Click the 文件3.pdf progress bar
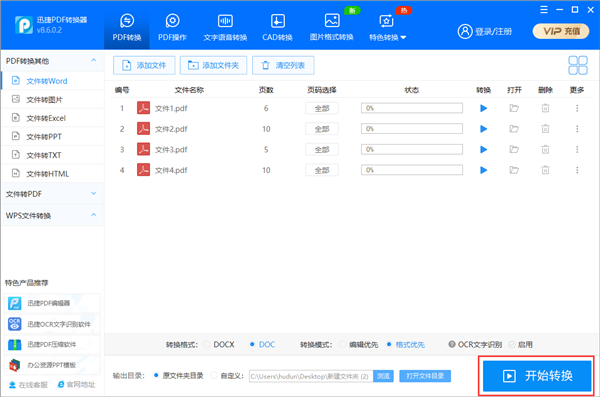 pyautogui.click(x=412, y=149)
